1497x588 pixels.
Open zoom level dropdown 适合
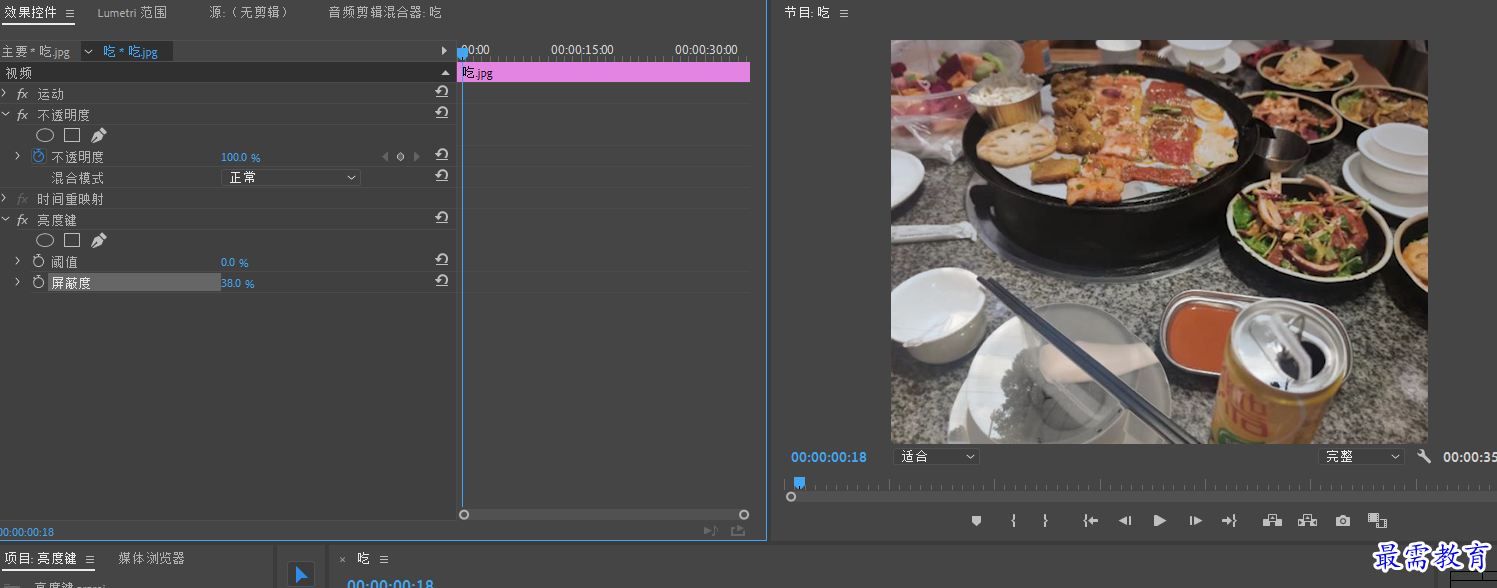pyautogui.click(x=936, y=456)
